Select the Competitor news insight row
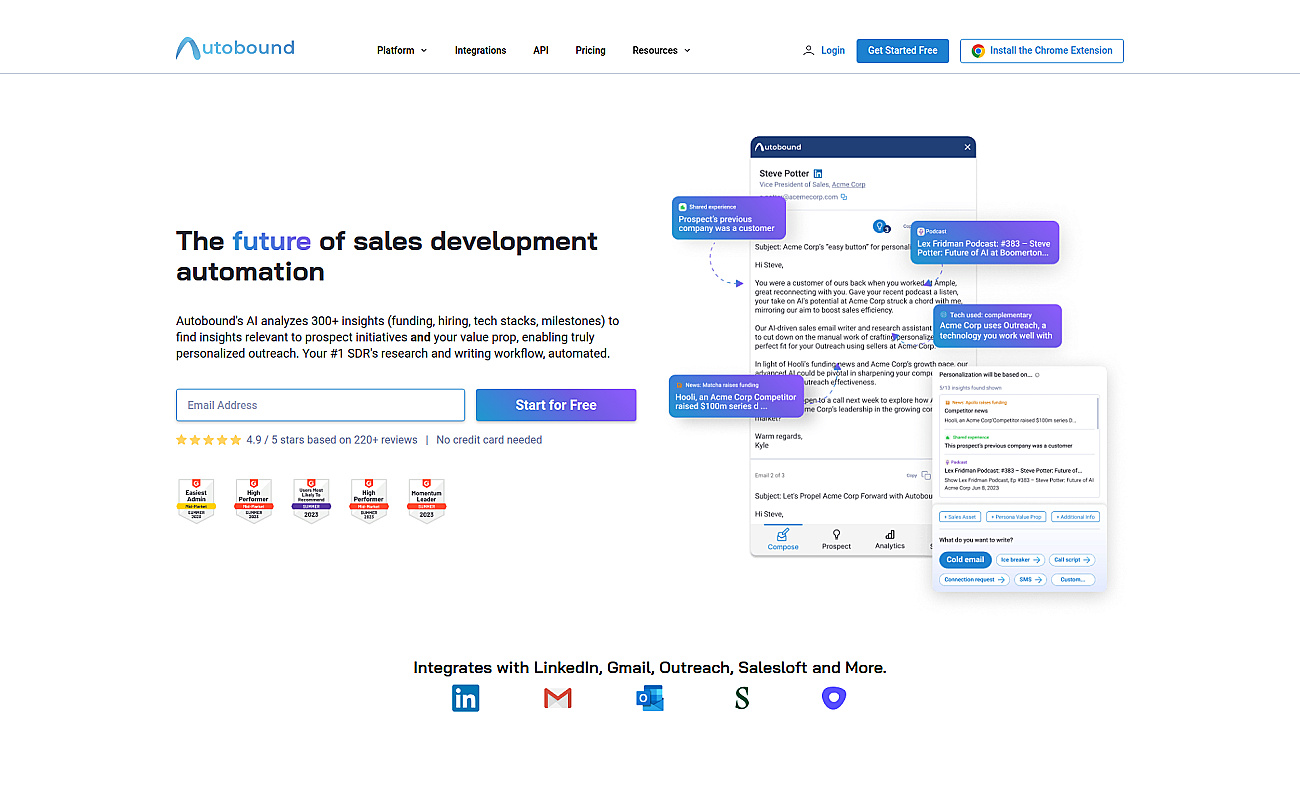The width and height of the screenshot is (1300, 788). point(1019,412)
